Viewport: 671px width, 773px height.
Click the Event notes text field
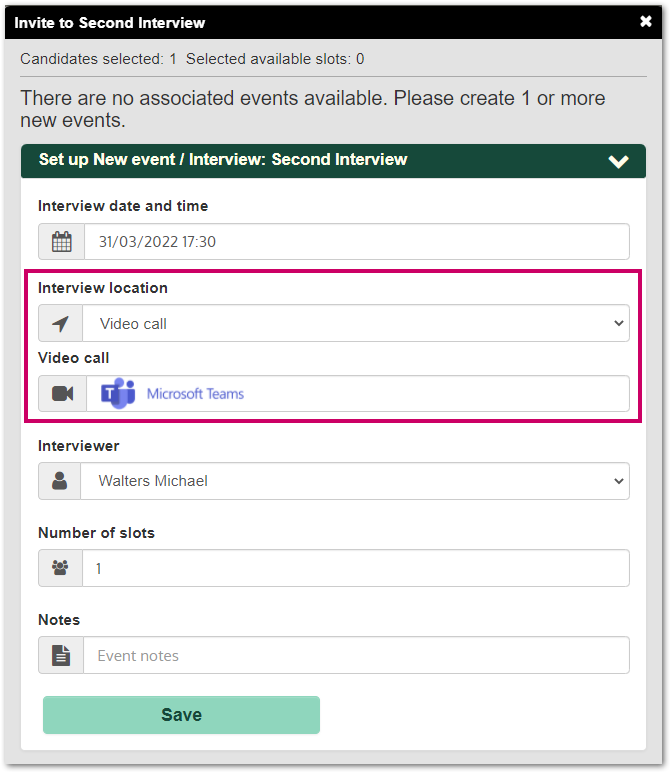point(355,656)
